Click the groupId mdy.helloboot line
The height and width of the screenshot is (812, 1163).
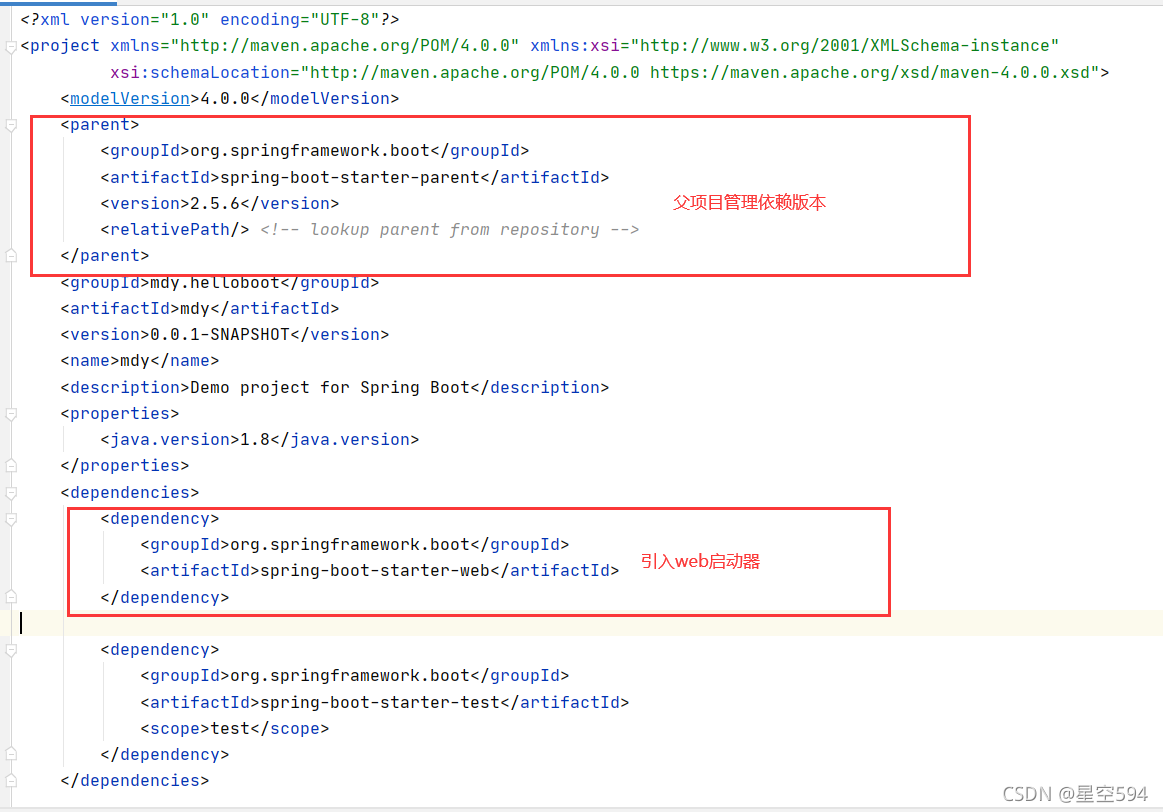pos(220,283)
